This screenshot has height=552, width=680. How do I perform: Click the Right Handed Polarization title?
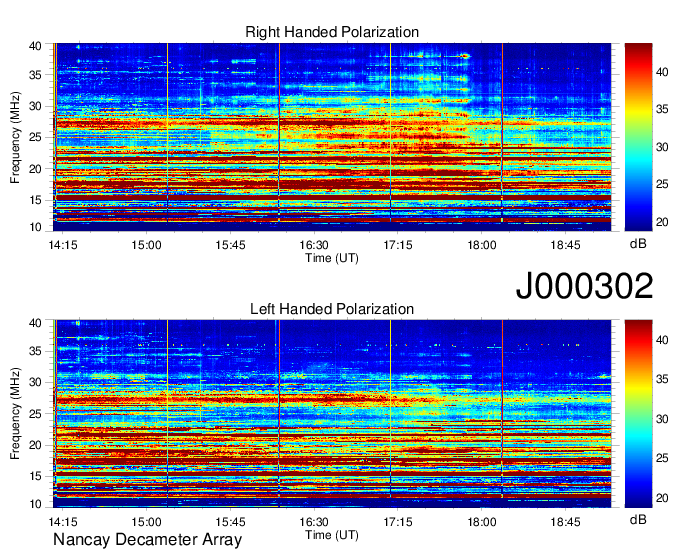tap(332, 32)
